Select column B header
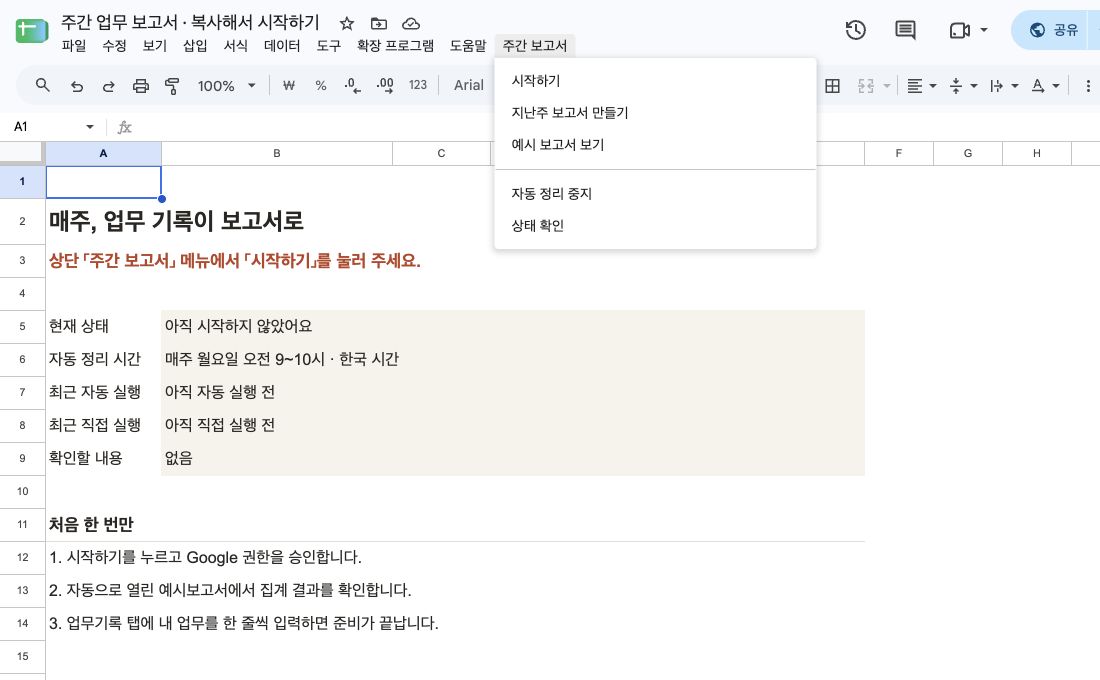The width and height of the screenshot is (1100, 680). coord(277,153)
